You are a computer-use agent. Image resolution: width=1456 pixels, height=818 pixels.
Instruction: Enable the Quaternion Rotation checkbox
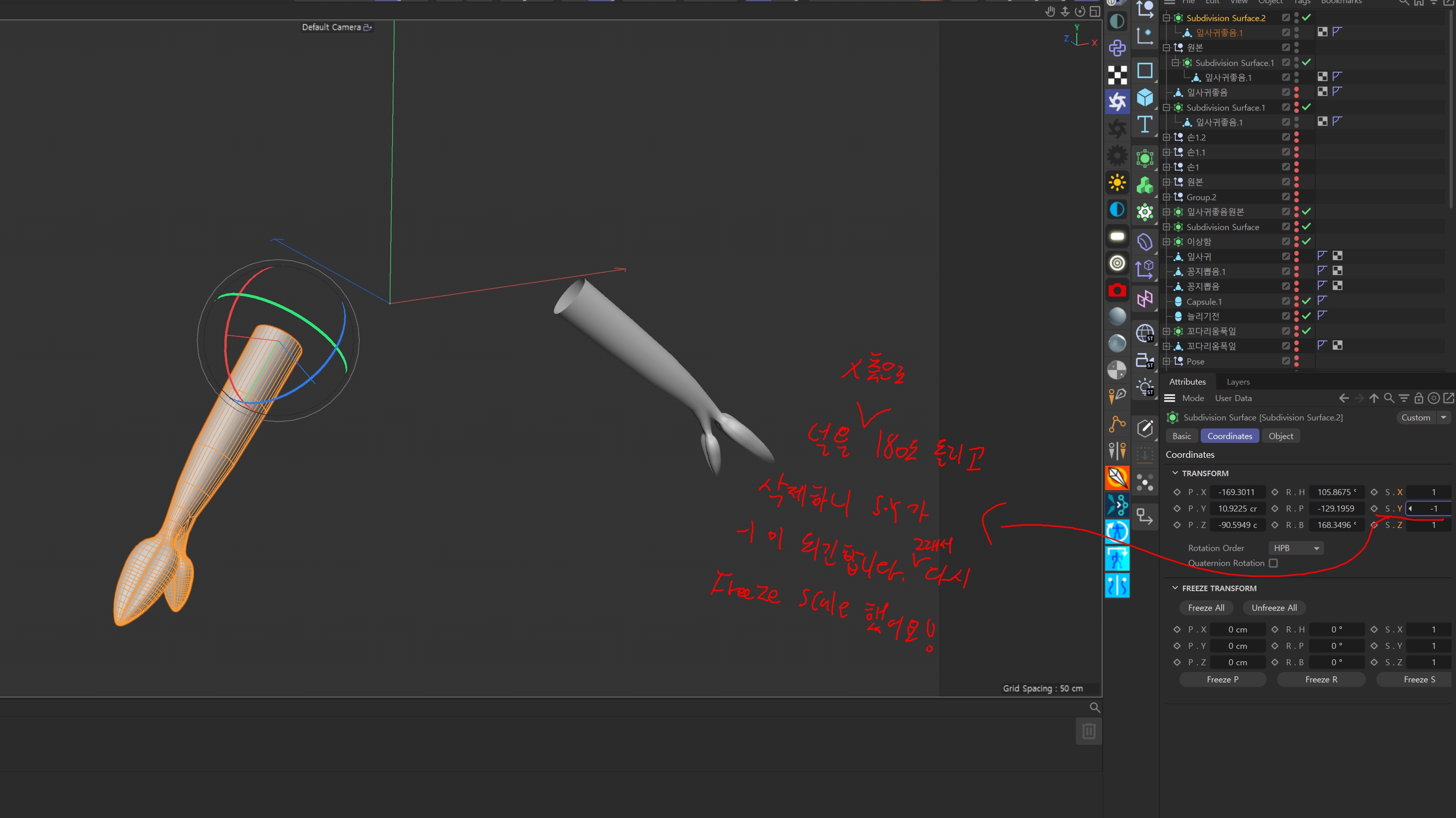pos(1273,563)
